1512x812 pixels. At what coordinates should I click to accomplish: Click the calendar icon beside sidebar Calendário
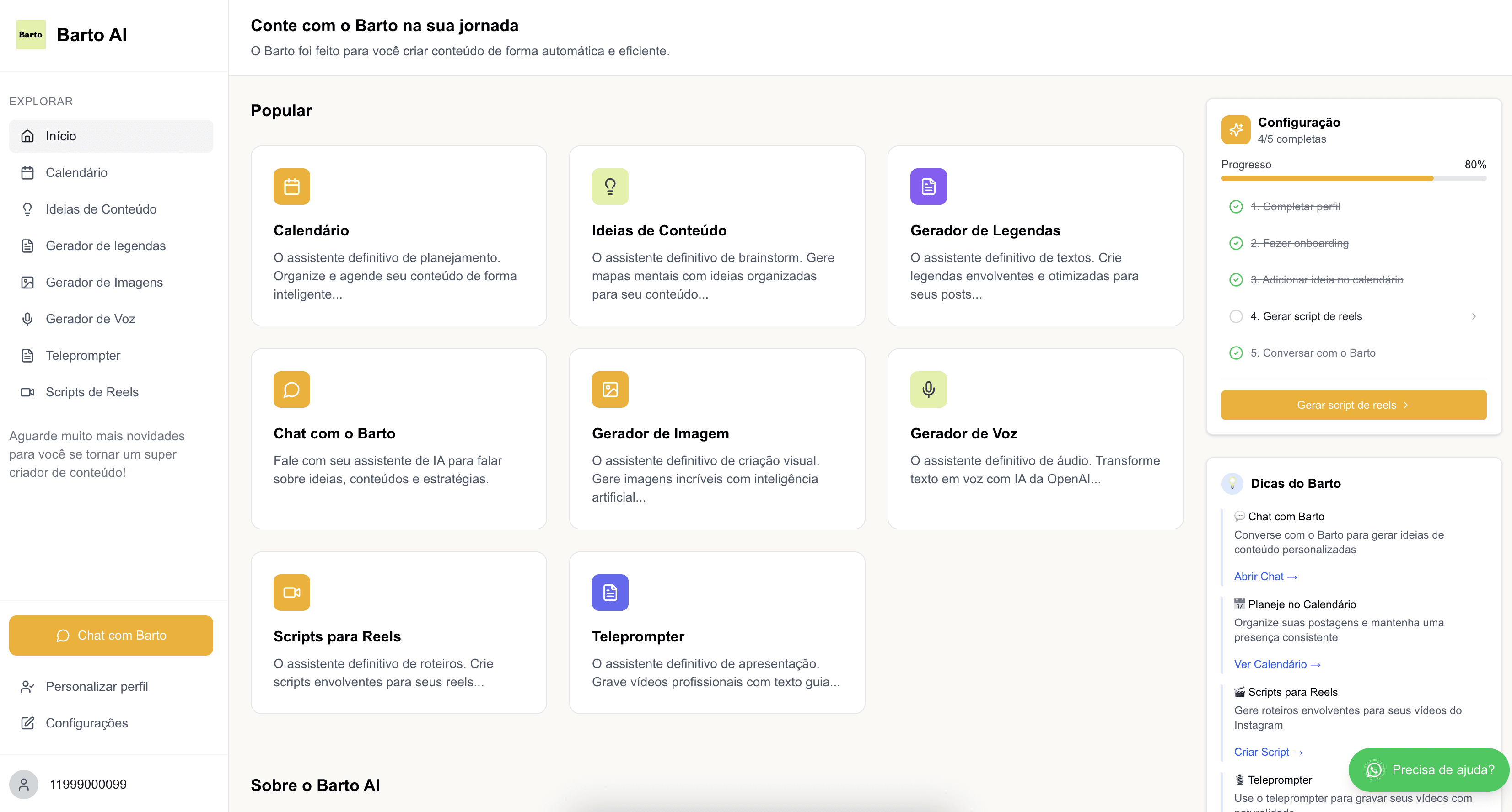point(27,172)
